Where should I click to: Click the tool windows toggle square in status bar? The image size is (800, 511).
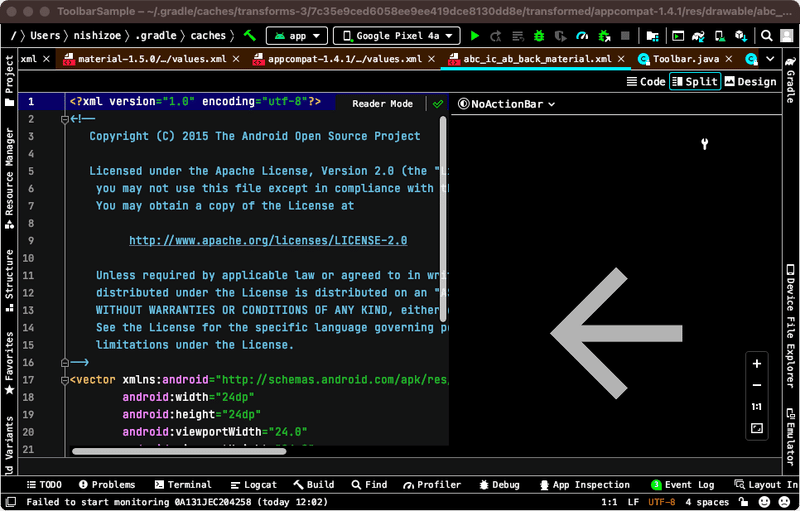pos(10,502)
